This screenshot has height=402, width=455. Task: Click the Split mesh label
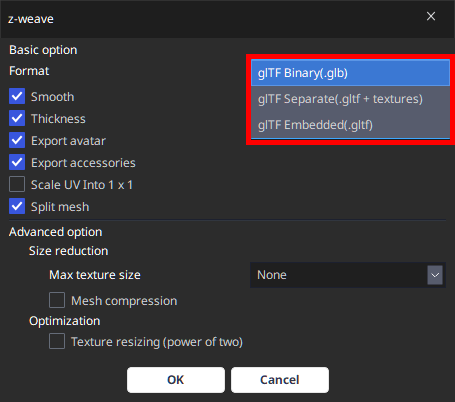pos(60,207)
